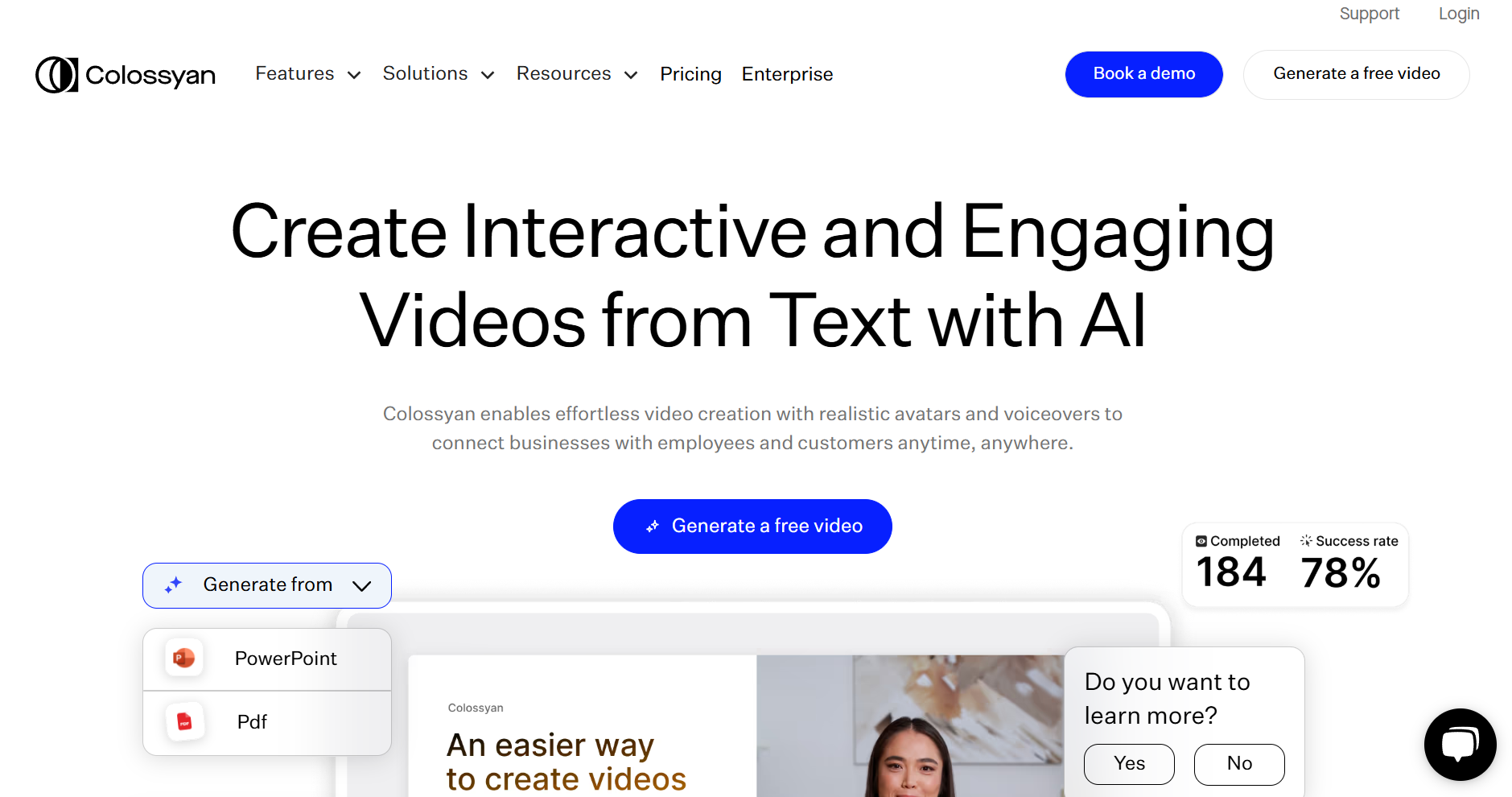The height and width of the screenshot is (797, 1512).
Task: Click the small 'Colossyan' label on the slide
Action: point(476,708)
